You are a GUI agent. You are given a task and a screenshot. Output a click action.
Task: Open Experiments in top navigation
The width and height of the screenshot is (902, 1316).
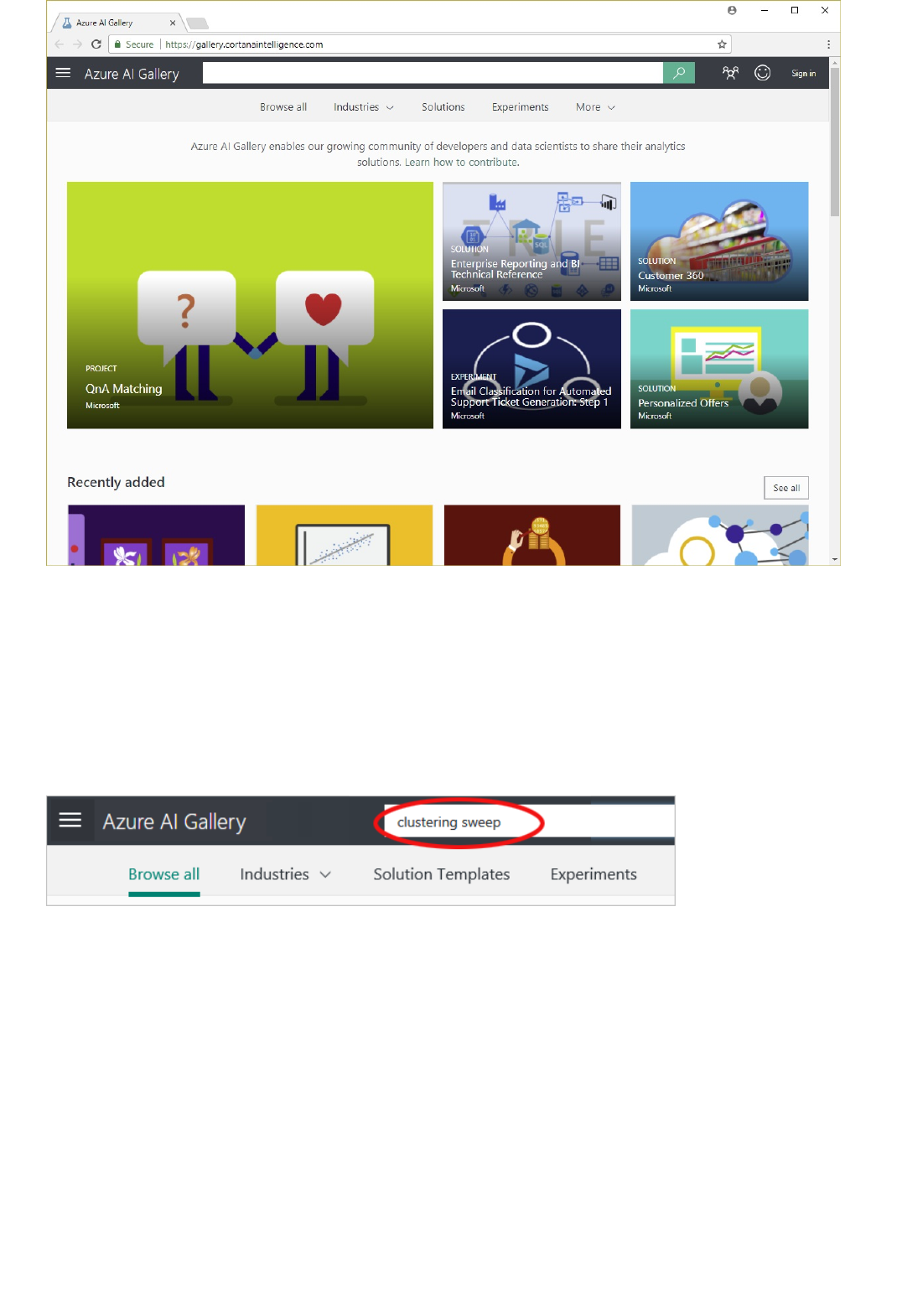click(x=520, y=107)
